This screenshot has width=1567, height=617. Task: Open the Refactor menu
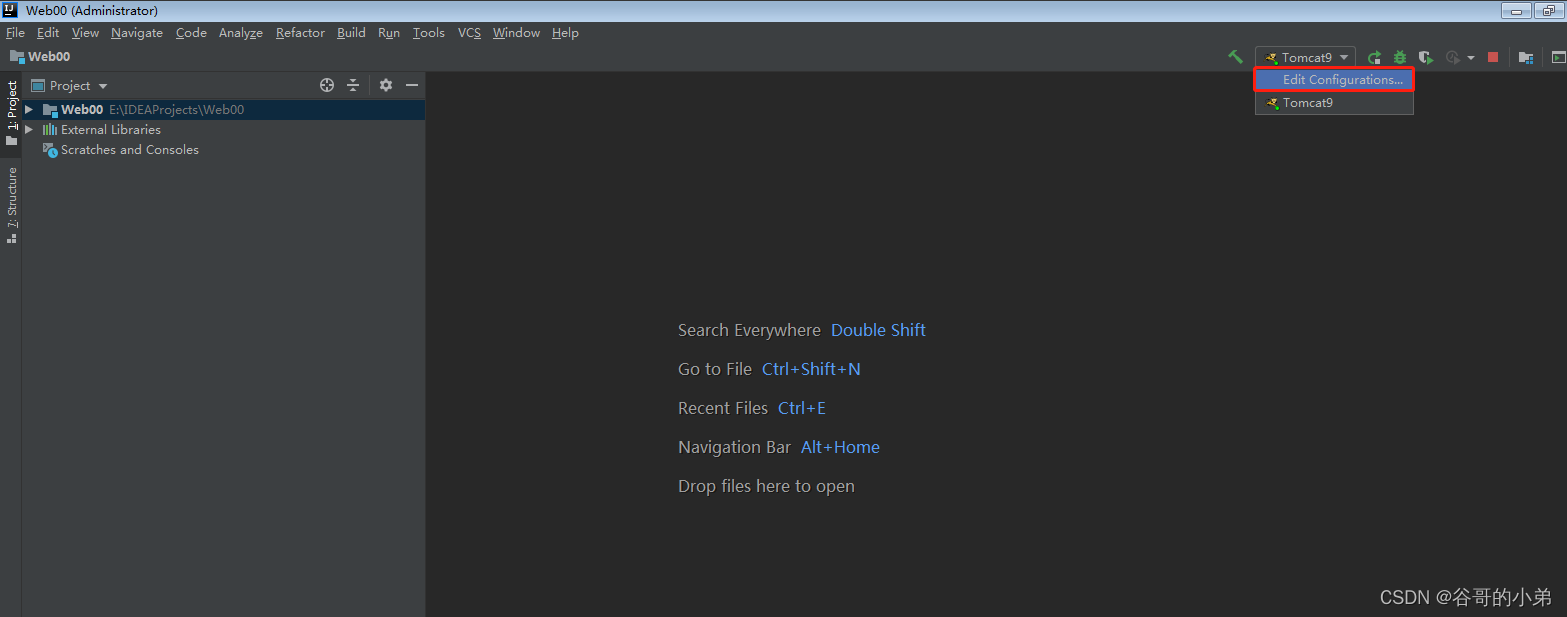(300, 33)
